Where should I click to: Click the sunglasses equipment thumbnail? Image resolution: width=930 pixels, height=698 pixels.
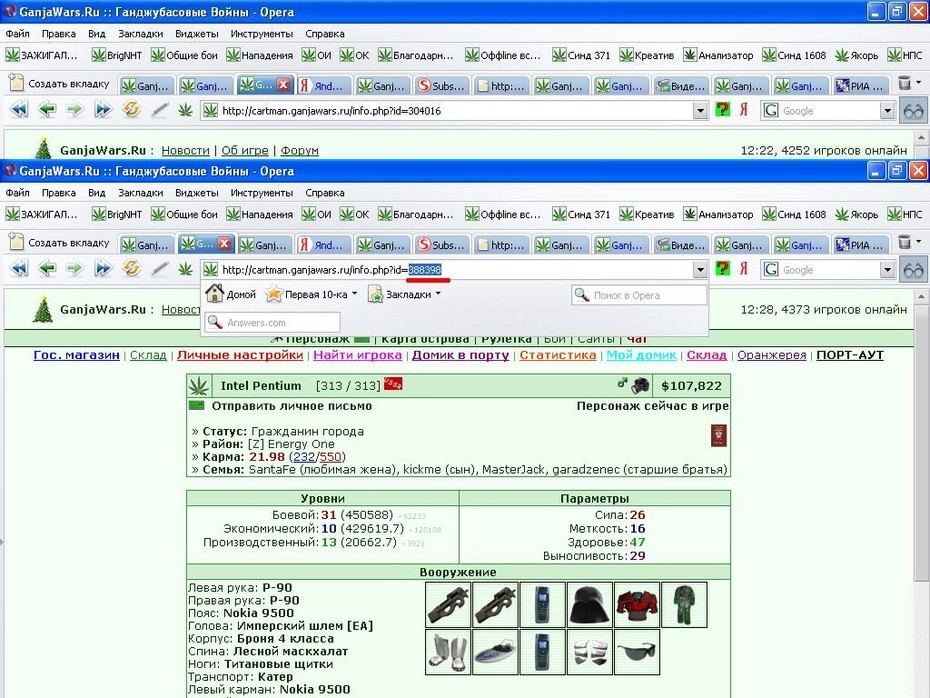click(637, 652)
